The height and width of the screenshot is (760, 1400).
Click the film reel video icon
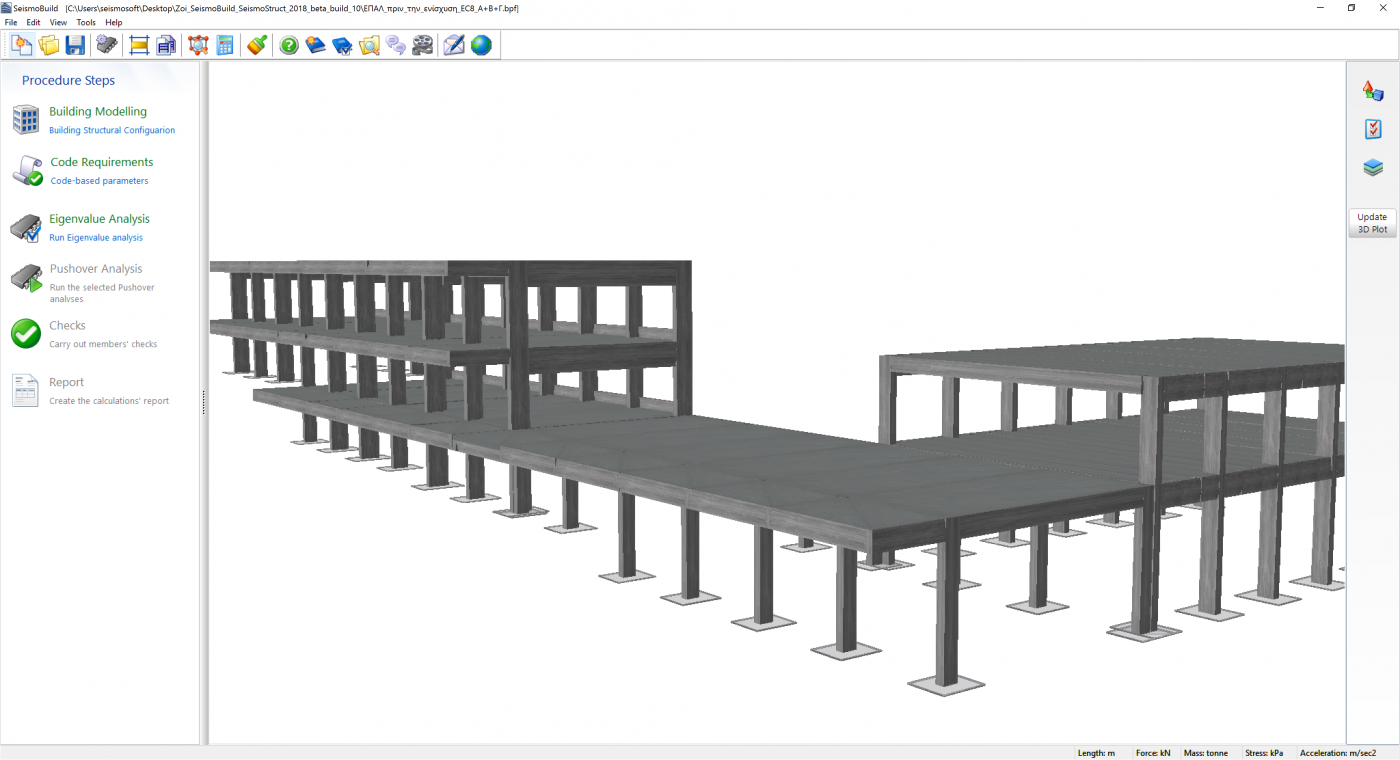[x=423, y=45]
